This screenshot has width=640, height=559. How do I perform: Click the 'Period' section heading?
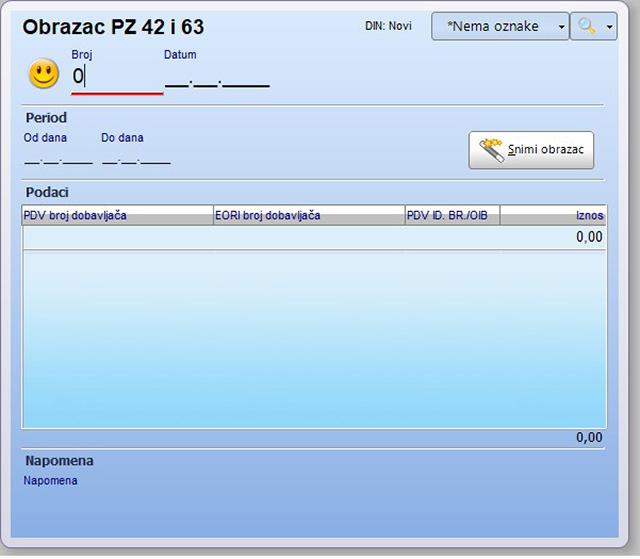46,118
